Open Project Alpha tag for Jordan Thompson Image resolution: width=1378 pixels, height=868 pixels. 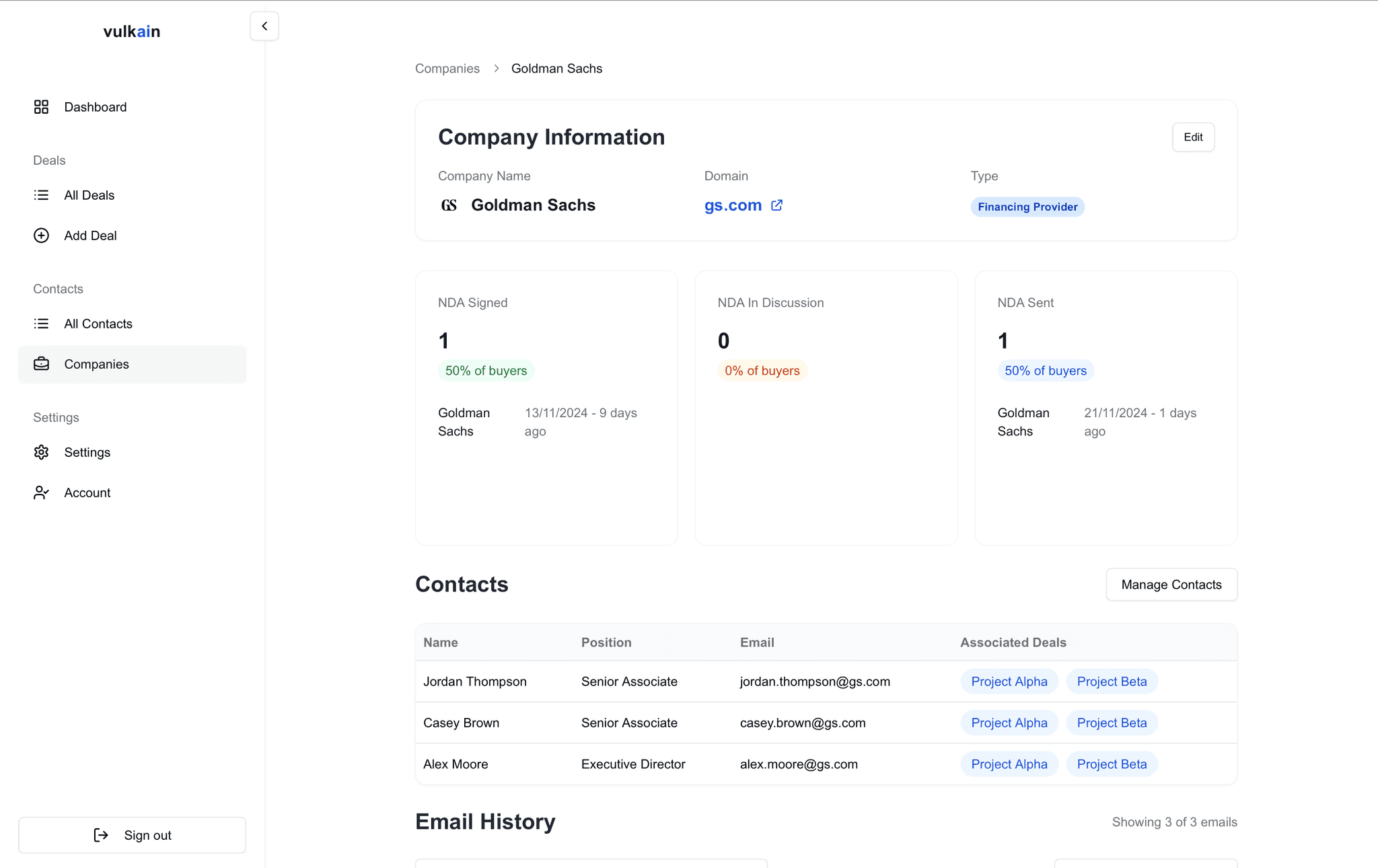1009,682
